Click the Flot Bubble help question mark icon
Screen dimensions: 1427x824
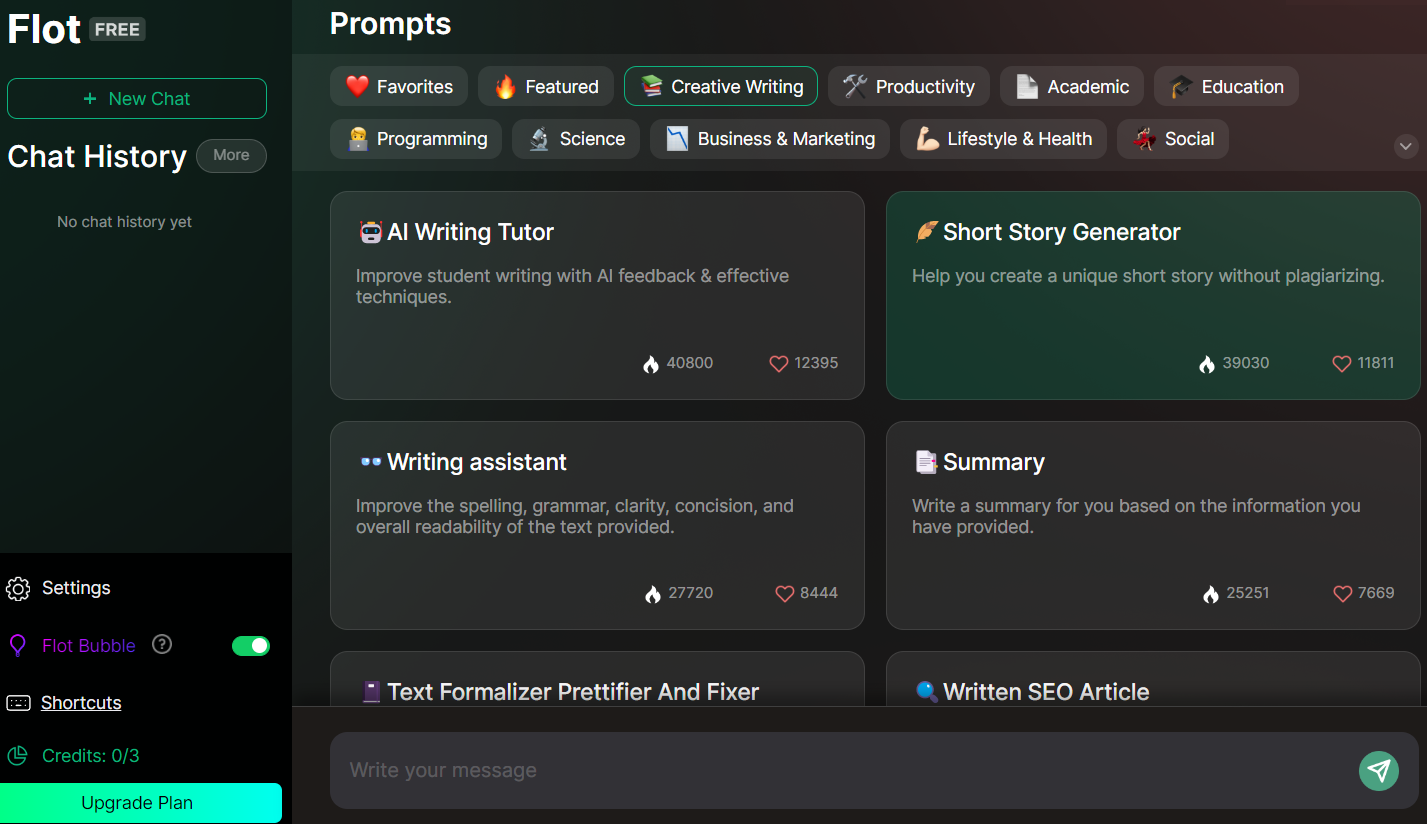[x=162, y=644]
